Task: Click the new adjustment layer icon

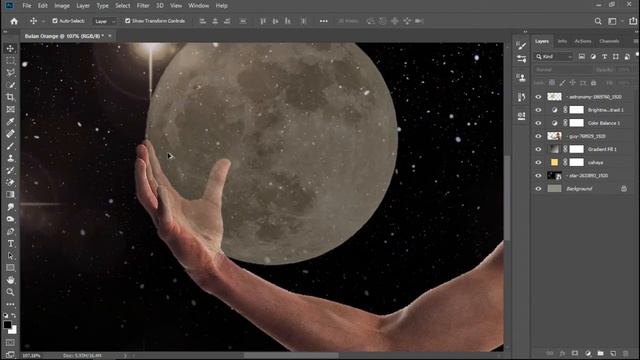Action: tap(588, 353)
